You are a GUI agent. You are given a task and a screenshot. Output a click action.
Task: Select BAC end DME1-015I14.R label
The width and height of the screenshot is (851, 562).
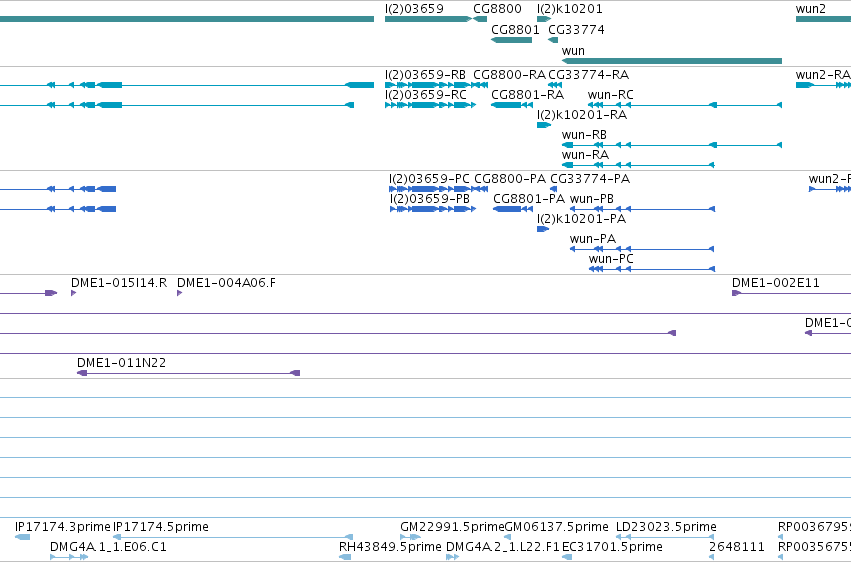tap(119, 283)
